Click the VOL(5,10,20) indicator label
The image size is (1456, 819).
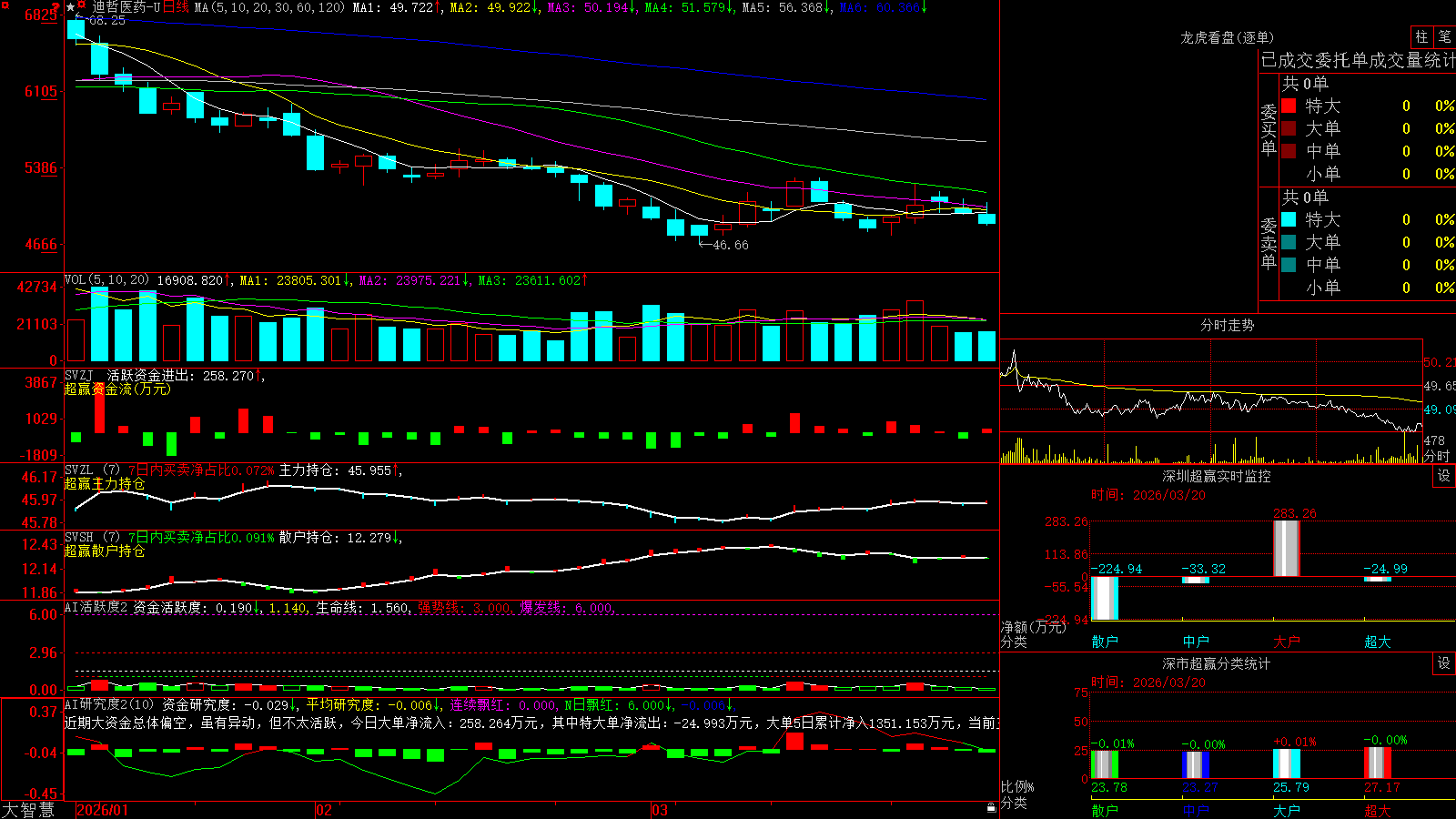coord(106,280)
